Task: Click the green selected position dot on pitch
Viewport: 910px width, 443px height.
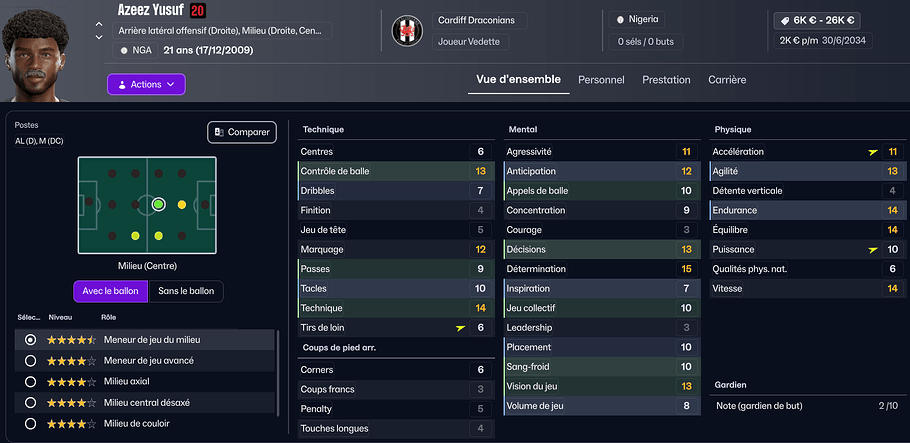Action: click(x=158, y=204)
